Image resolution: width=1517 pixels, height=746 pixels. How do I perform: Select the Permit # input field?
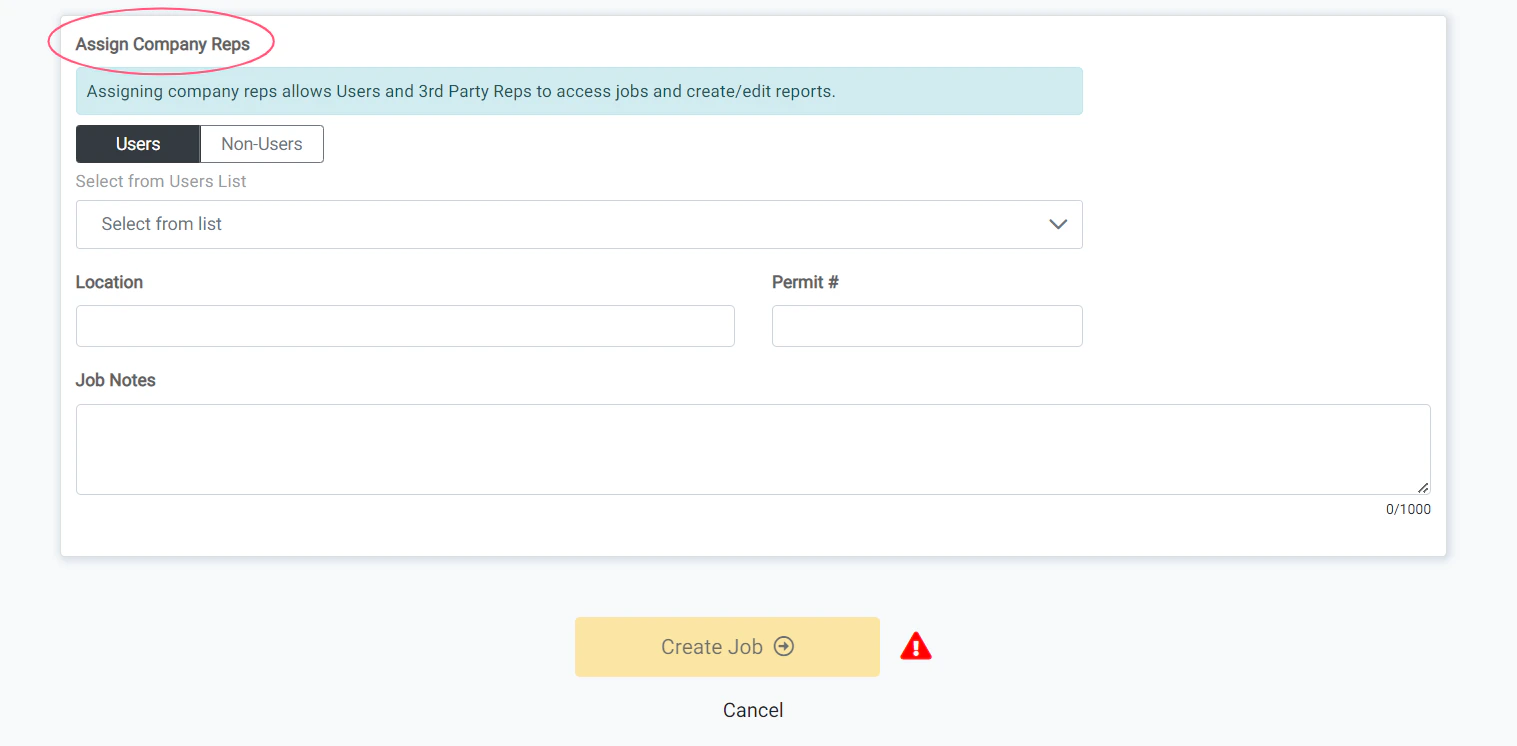tap(926, 325)
